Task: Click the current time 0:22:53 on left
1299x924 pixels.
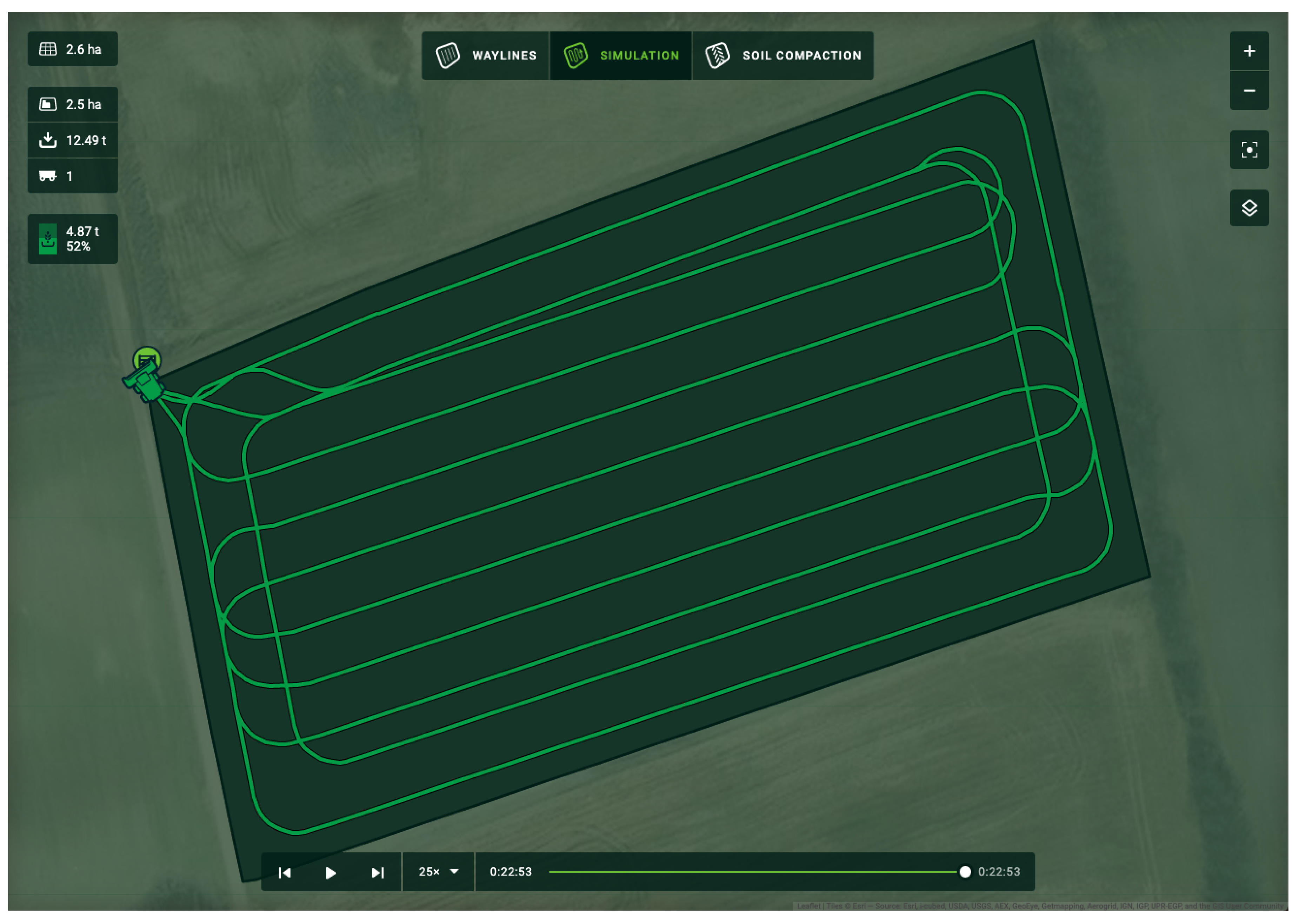Action: [511, 872]
